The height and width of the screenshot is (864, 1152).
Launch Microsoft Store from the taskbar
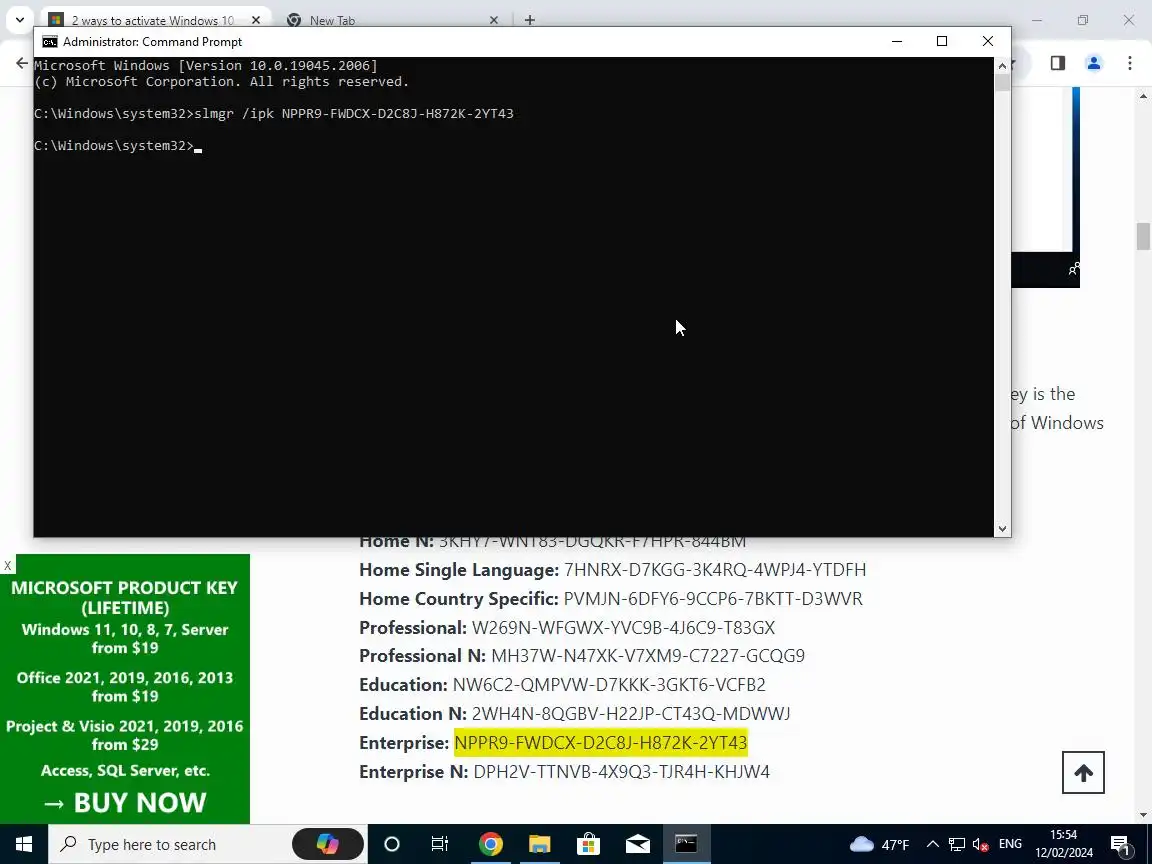coord(588,844)
